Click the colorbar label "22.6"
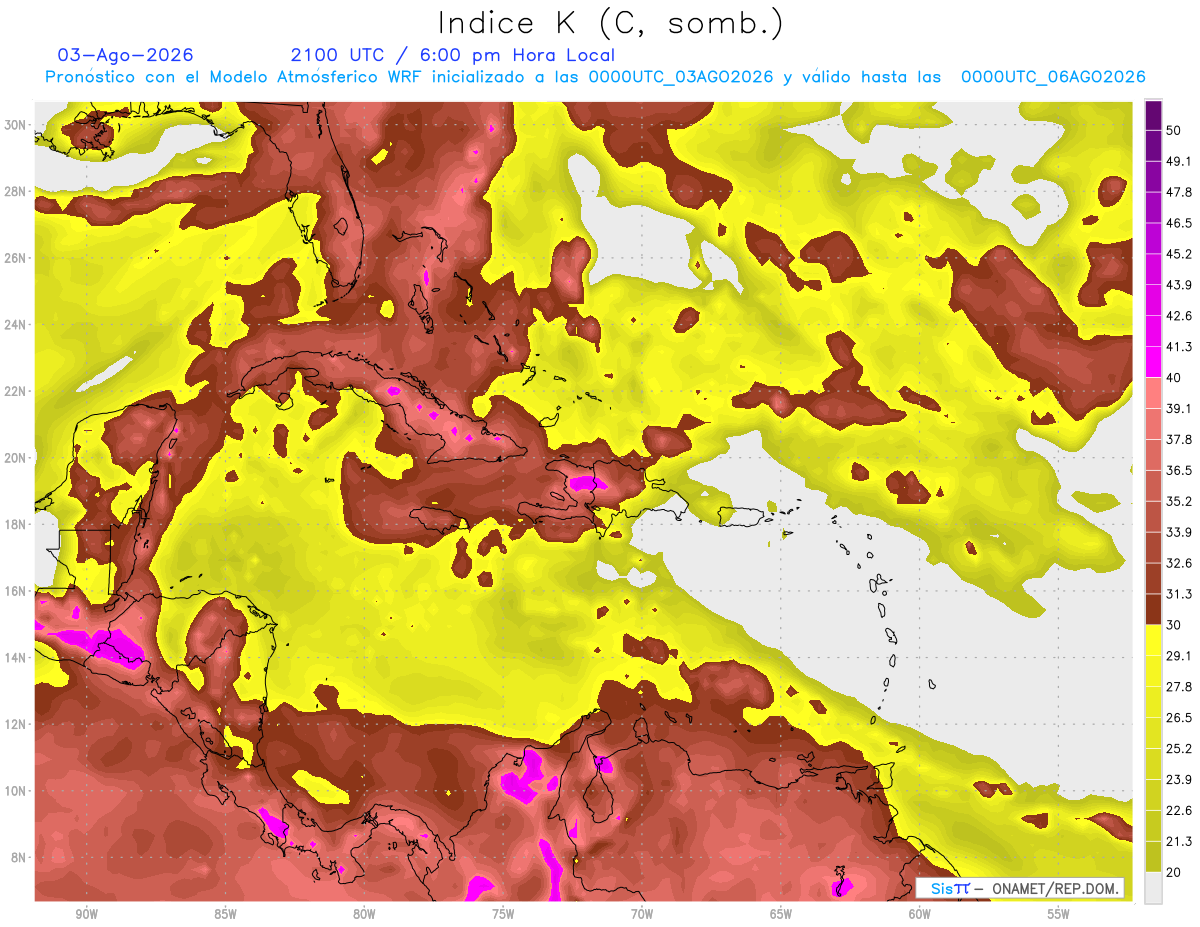Viewport: 1200px width, 927px height. (x=1178, y=810)
